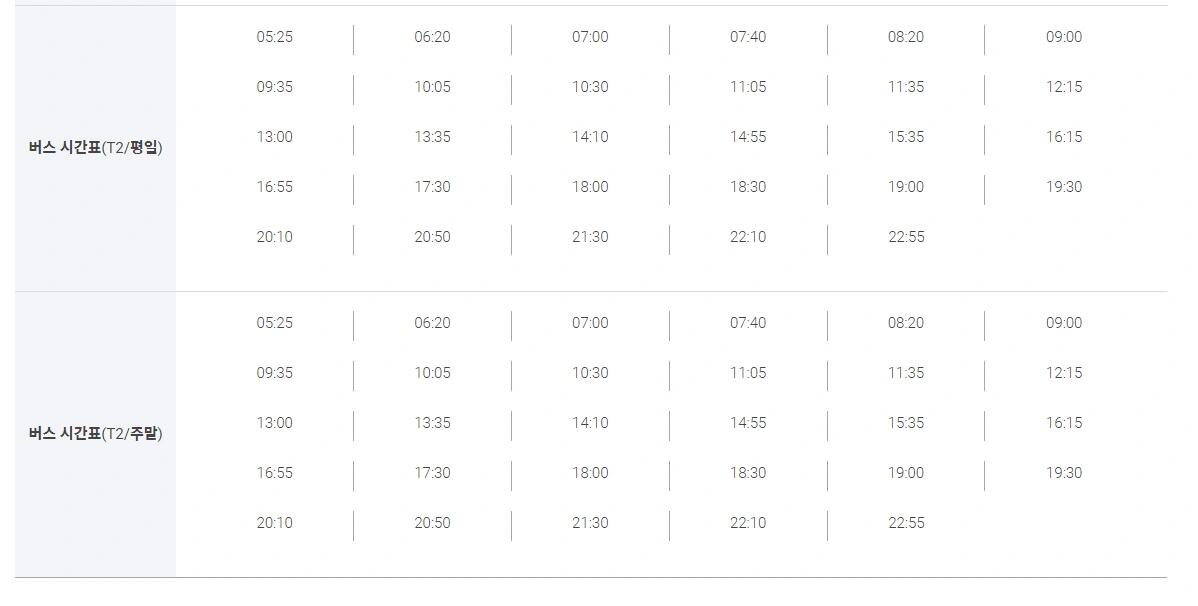
Task: Click 버스 시간표(T2/주말) row header
Action: tap(96, 433)
